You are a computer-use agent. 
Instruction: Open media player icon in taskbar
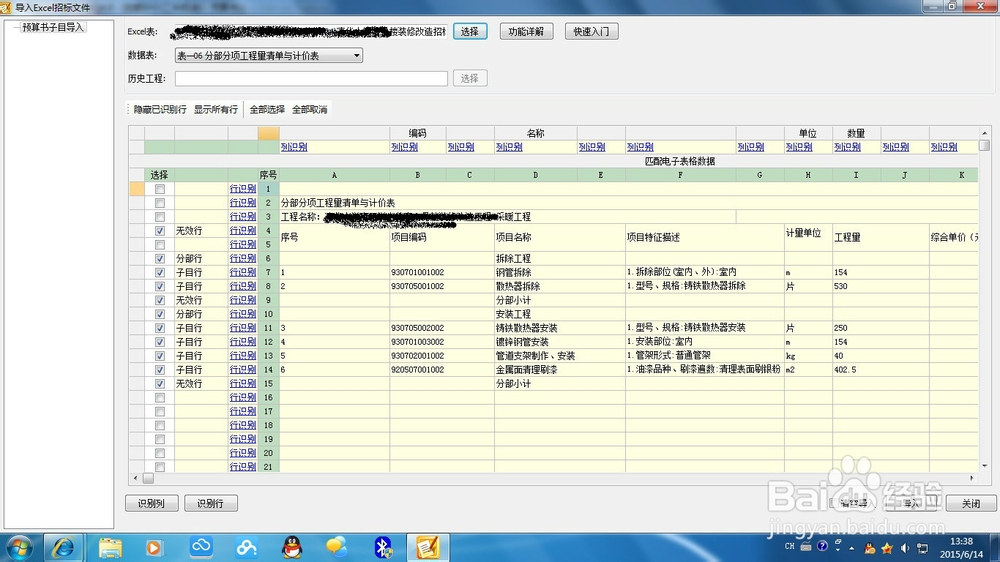coord(153,547)
